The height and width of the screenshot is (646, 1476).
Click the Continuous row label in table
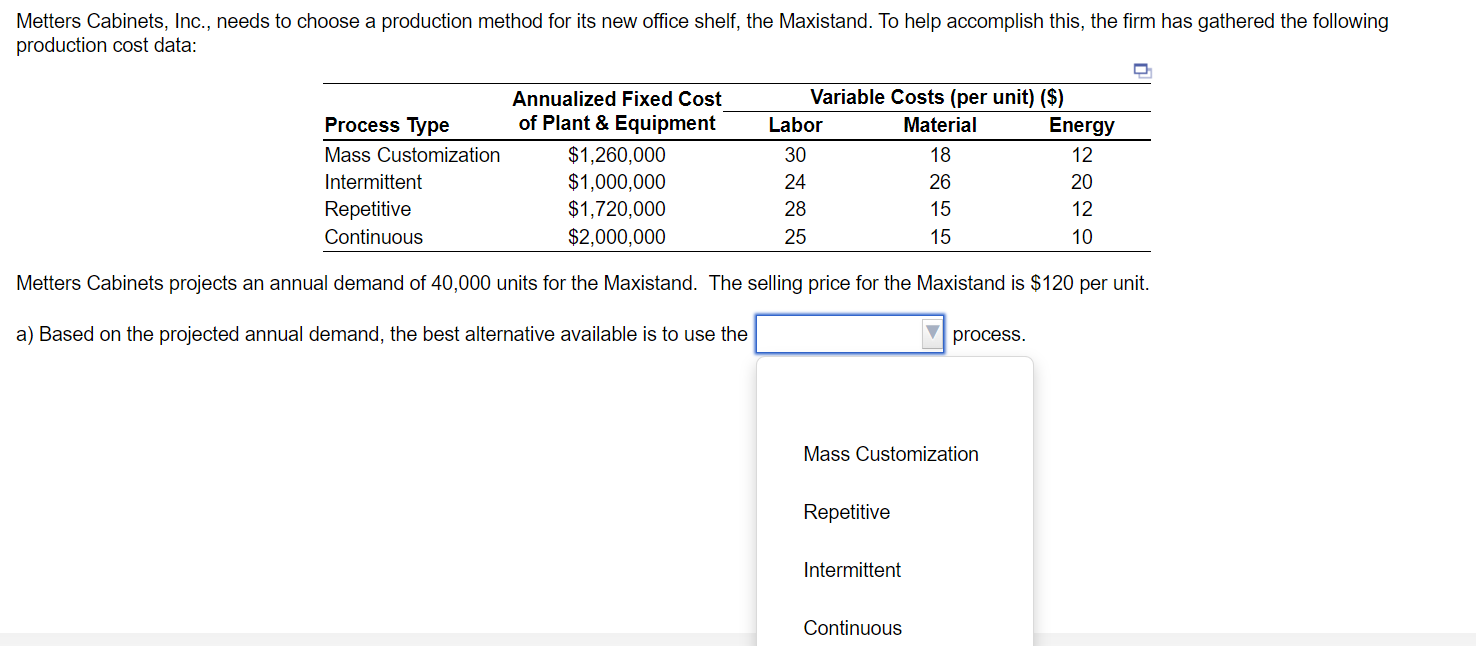[x=373, y=237]
